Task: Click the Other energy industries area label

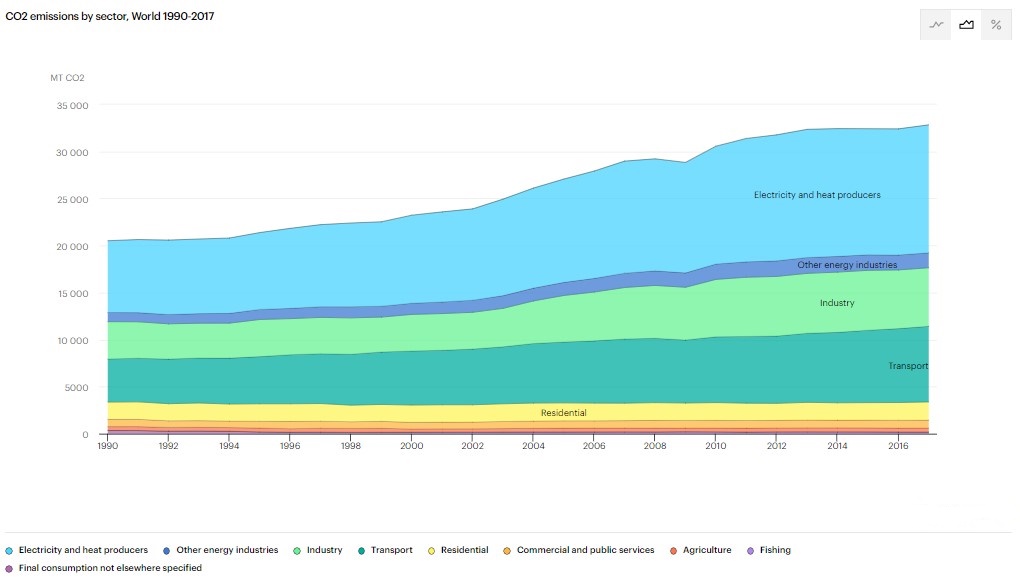Action: coord(847,265)
